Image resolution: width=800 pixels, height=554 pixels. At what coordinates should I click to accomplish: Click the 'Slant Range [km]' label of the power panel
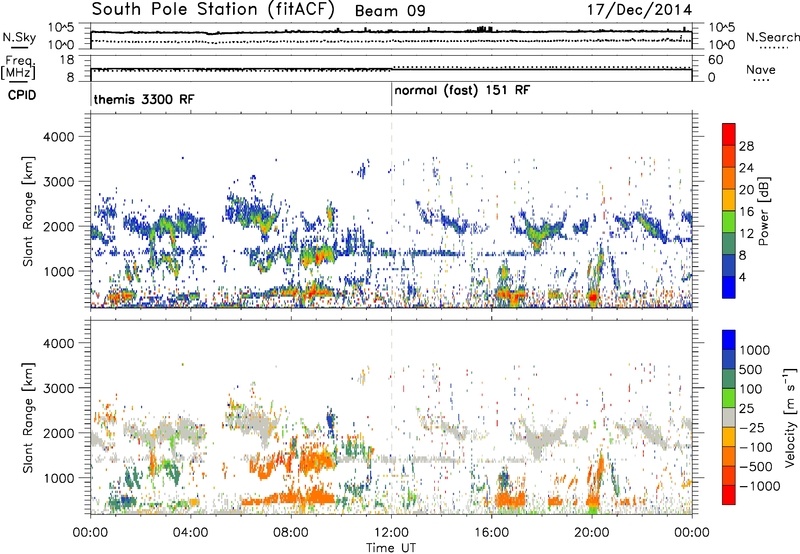(x=28, y=211)
